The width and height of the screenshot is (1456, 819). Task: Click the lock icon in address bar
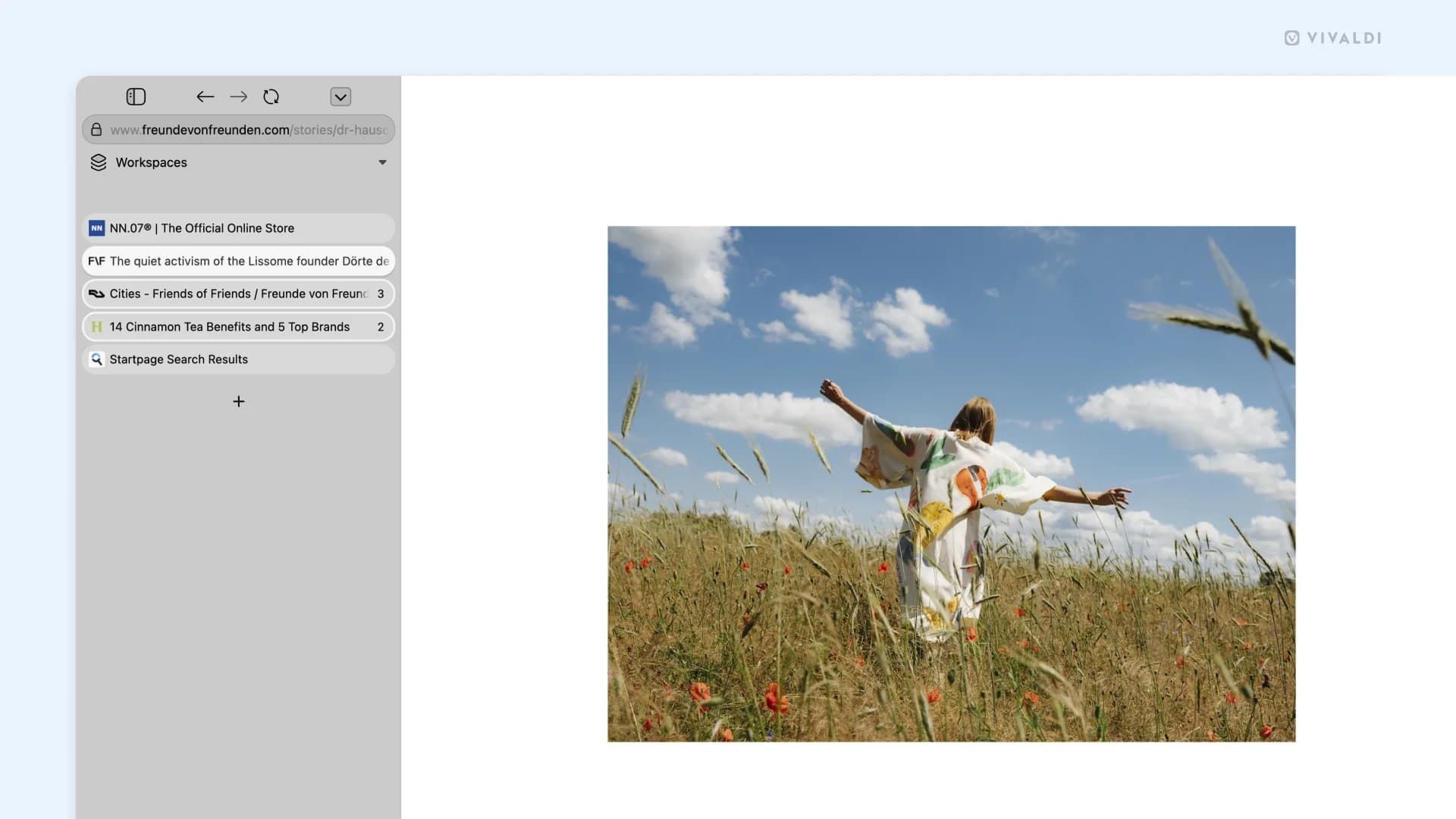96,129
